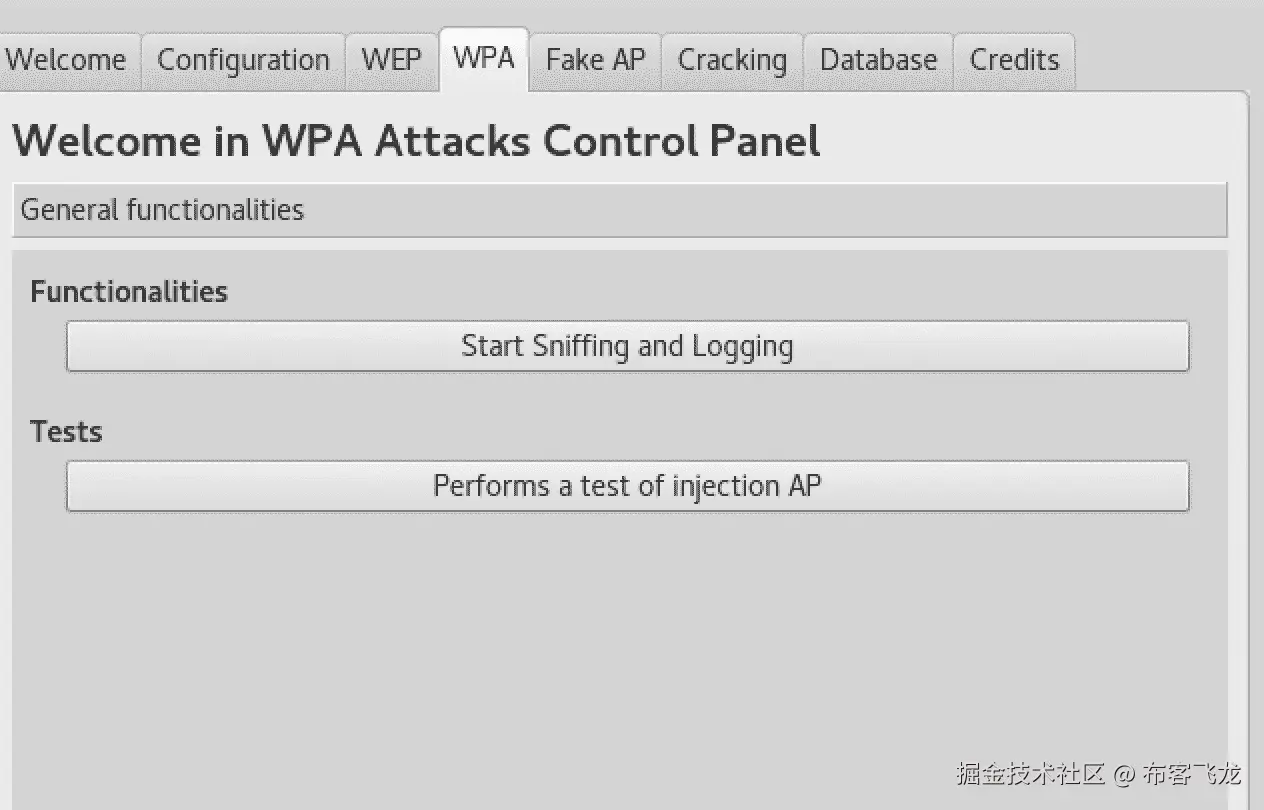Expand the General functionalities section header

coord(619,210)
